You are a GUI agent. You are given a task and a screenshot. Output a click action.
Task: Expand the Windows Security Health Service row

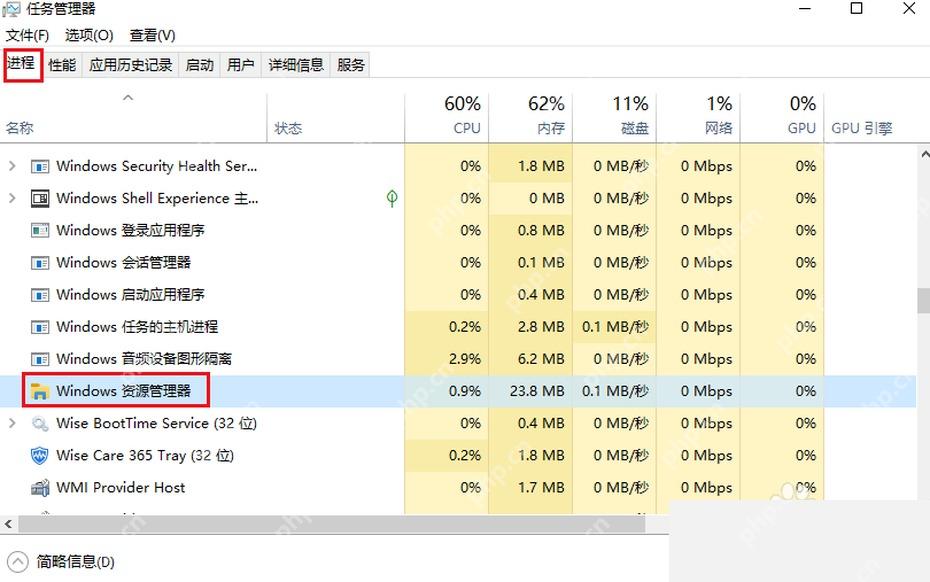click(12, 166)
